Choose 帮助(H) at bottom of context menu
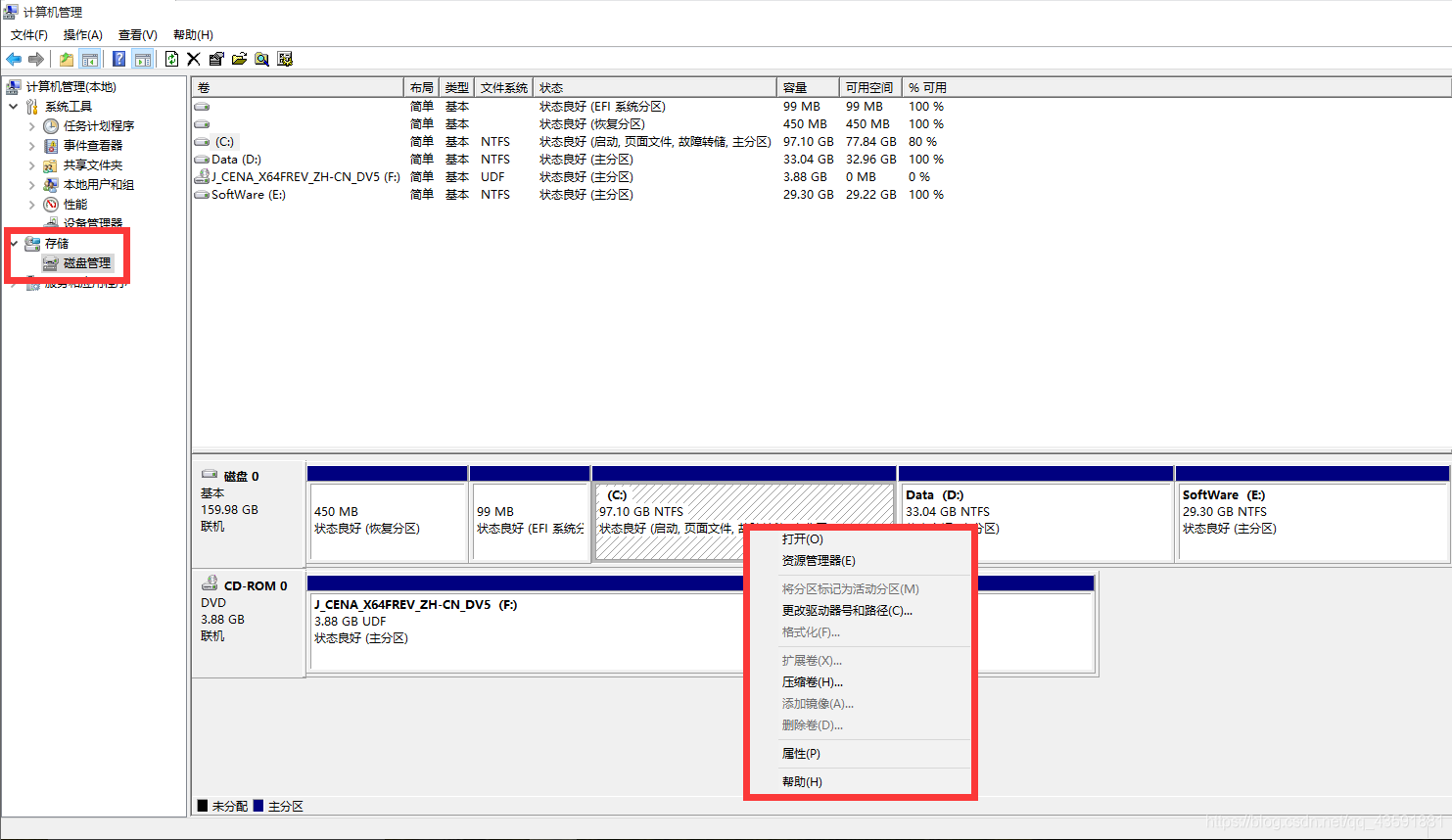 coord(802,782)
